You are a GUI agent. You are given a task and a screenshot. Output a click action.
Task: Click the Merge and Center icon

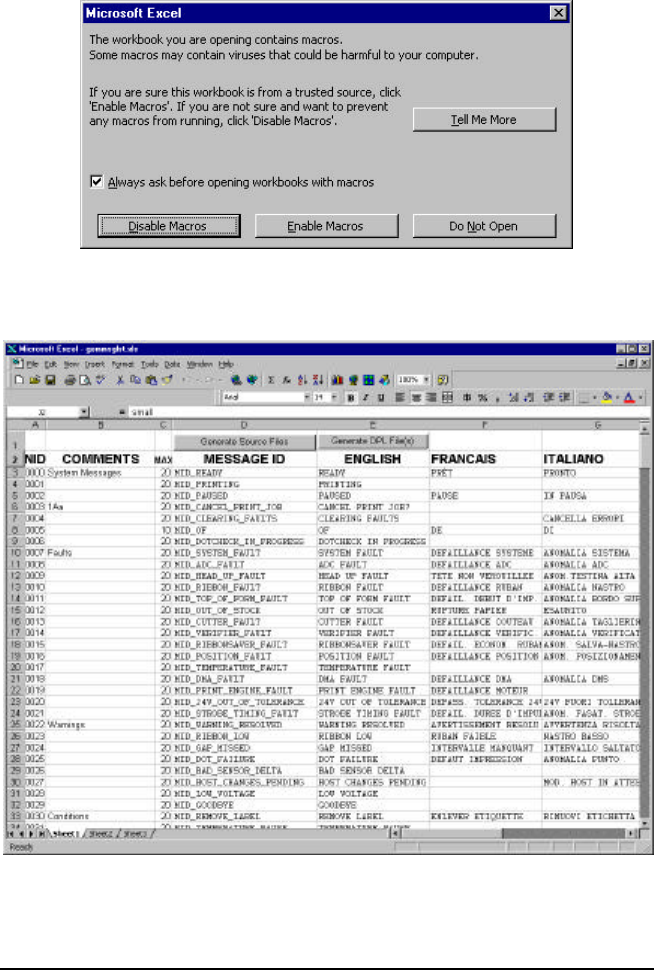(x=447, y=397)
